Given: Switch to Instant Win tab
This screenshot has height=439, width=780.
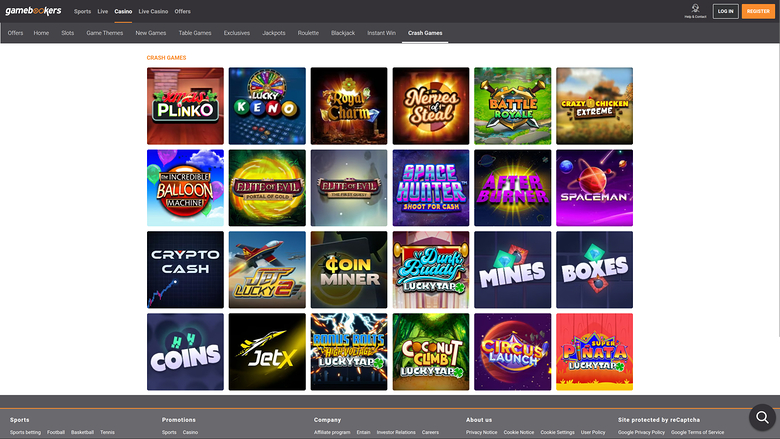Looking at the screenshot, I should coord(382,33).
